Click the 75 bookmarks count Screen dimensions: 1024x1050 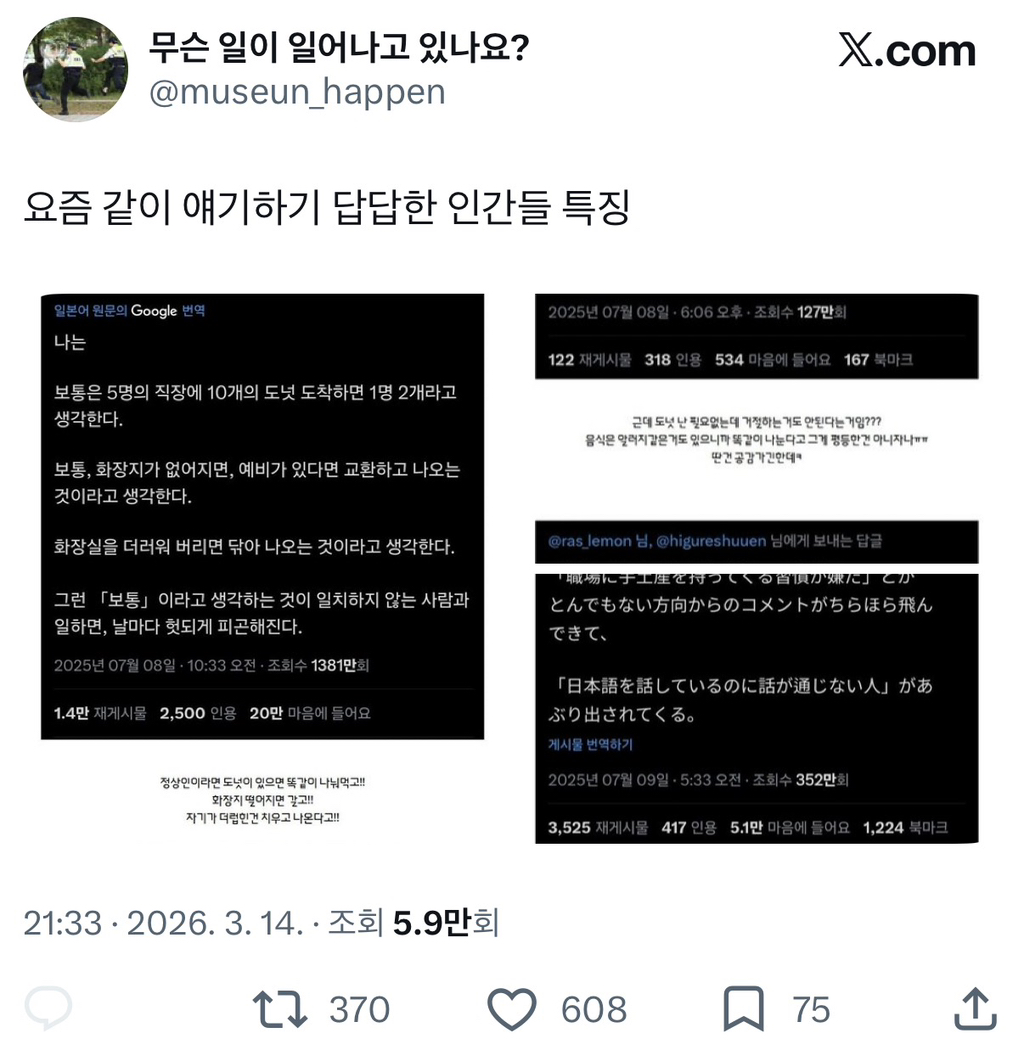811,1009
